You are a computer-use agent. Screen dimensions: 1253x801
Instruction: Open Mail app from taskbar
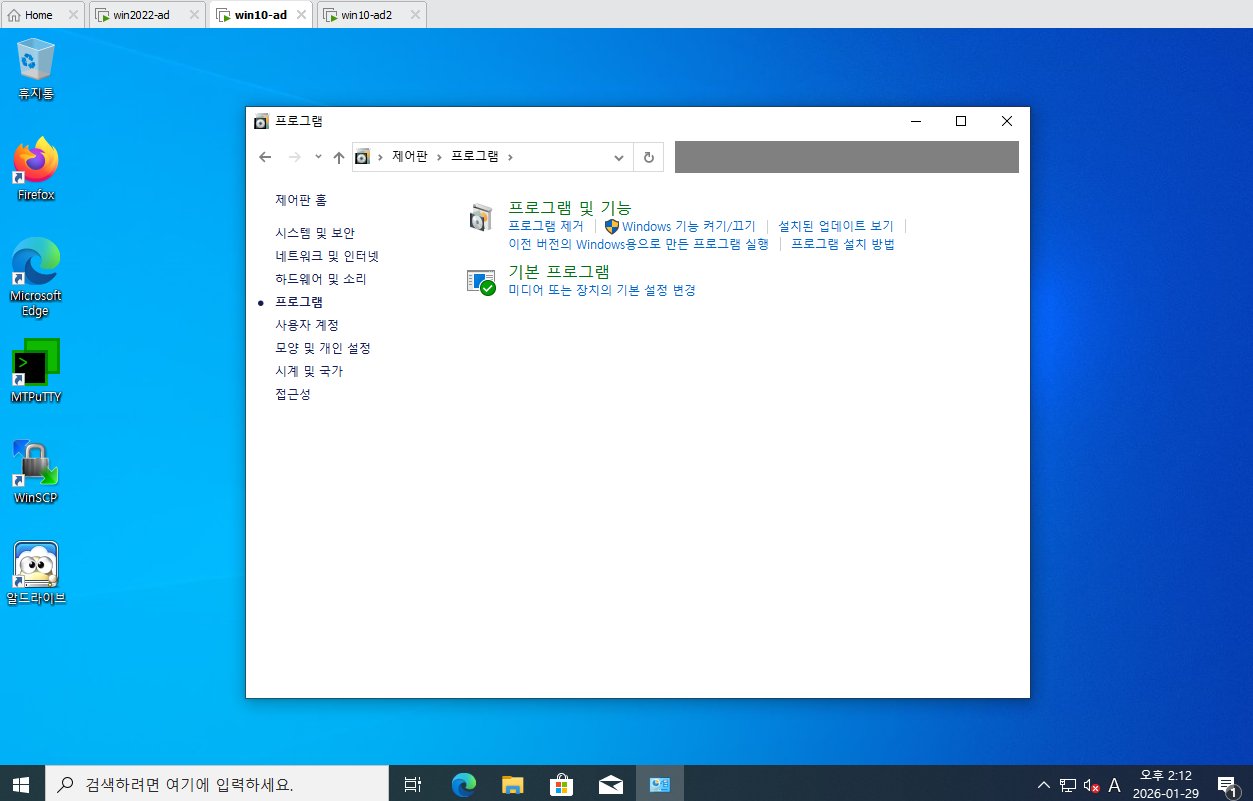tap(611, 784)
